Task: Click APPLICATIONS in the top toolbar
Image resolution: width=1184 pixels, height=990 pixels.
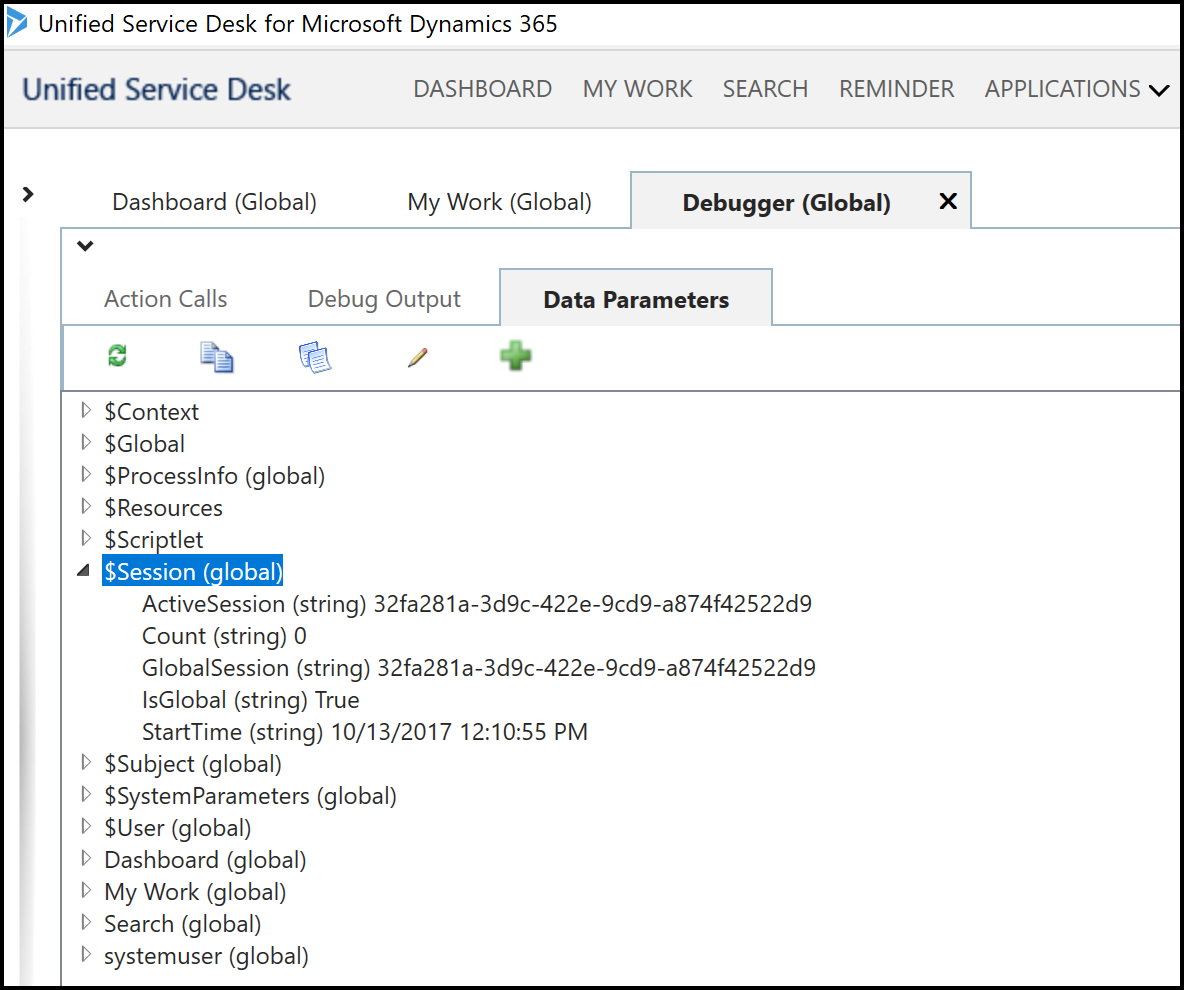Action: [1062, 89]
